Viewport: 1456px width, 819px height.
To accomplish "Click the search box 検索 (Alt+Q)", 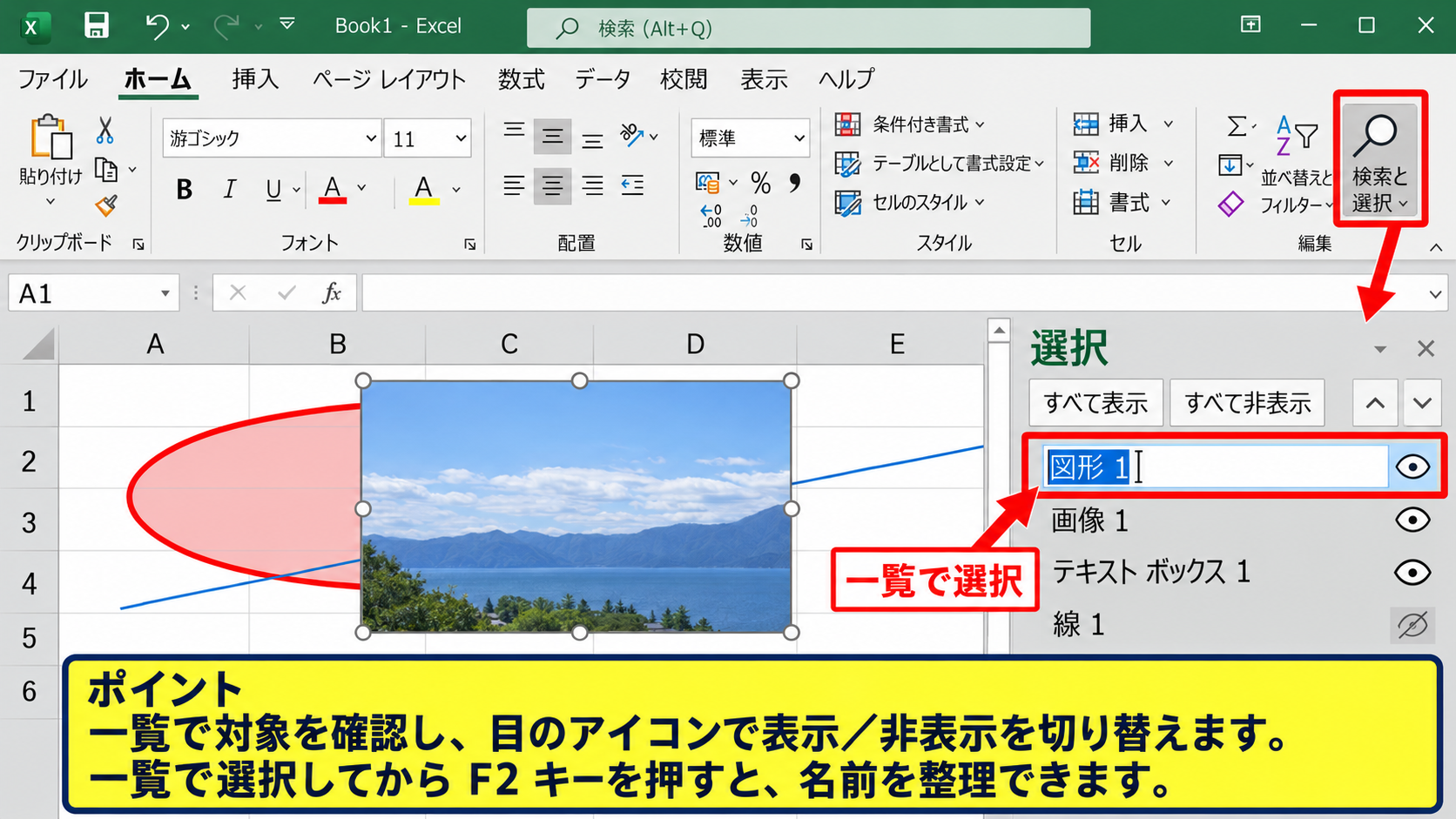I will point(808,28).
